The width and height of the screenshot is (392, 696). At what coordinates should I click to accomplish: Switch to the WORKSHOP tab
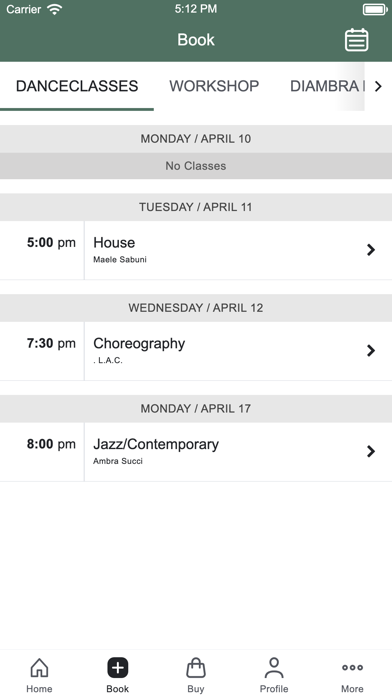click(214, 86)
